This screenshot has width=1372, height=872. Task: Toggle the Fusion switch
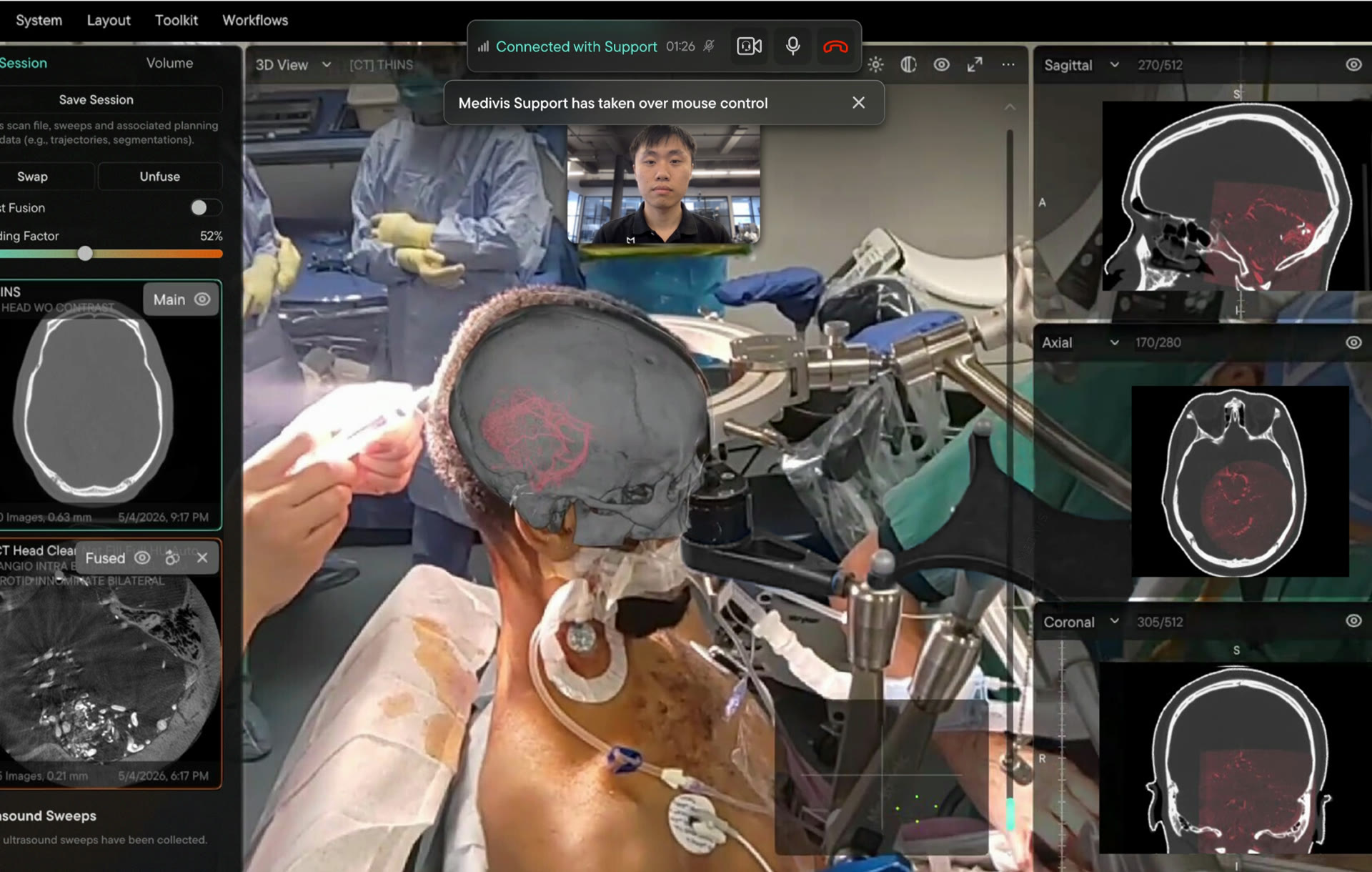pyautogui.click(x=206, y=207)
